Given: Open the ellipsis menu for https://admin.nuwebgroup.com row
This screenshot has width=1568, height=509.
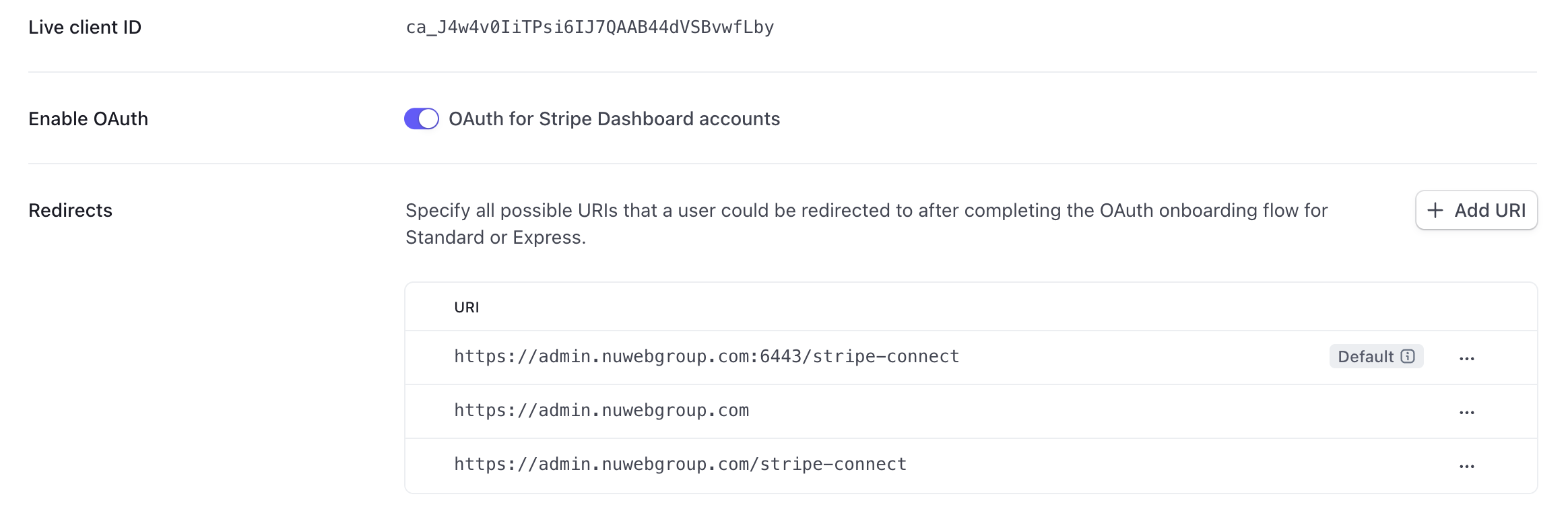Looking at the screenshot, I should pyautogui.click(x=1467, y=412).
